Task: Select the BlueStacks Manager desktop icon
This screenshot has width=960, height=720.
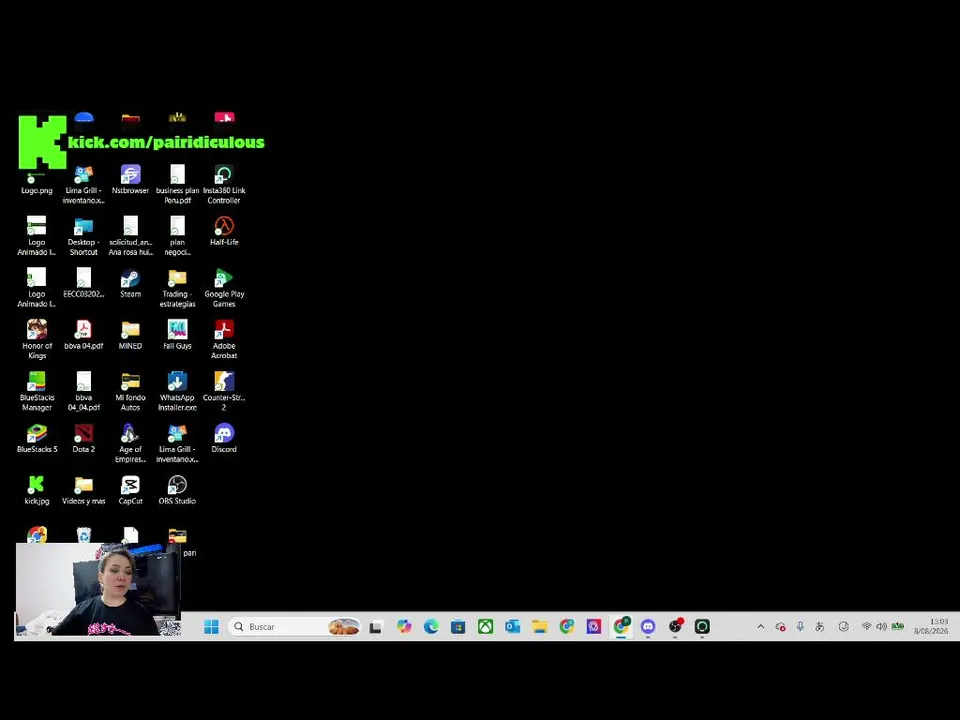Action: pos(37,391)
